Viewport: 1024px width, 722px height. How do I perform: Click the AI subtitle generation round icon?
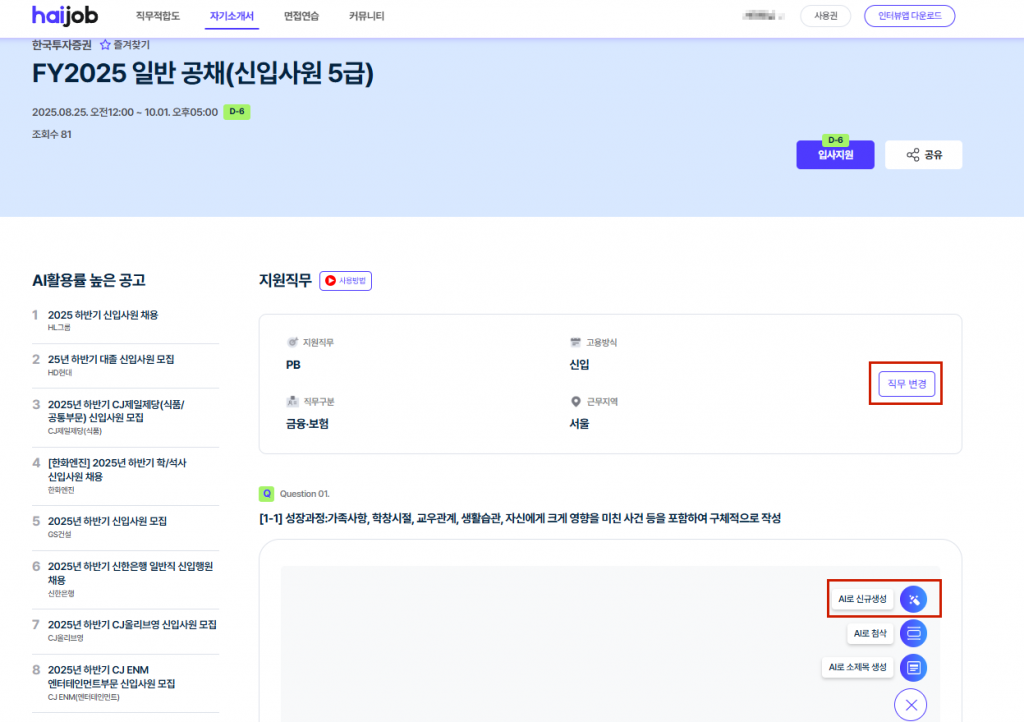click(913, 667)
